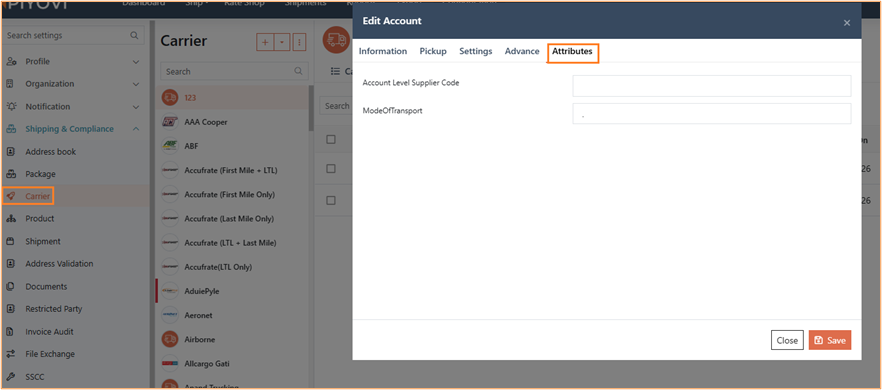
Task: Select the Aeronet carrier
Action: (x=199, y=315)
